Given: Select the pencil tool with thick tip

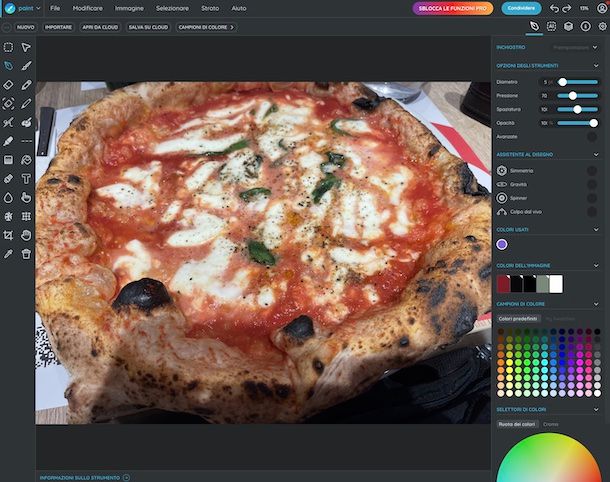Looking at the screenshot, I should (26, 85).
